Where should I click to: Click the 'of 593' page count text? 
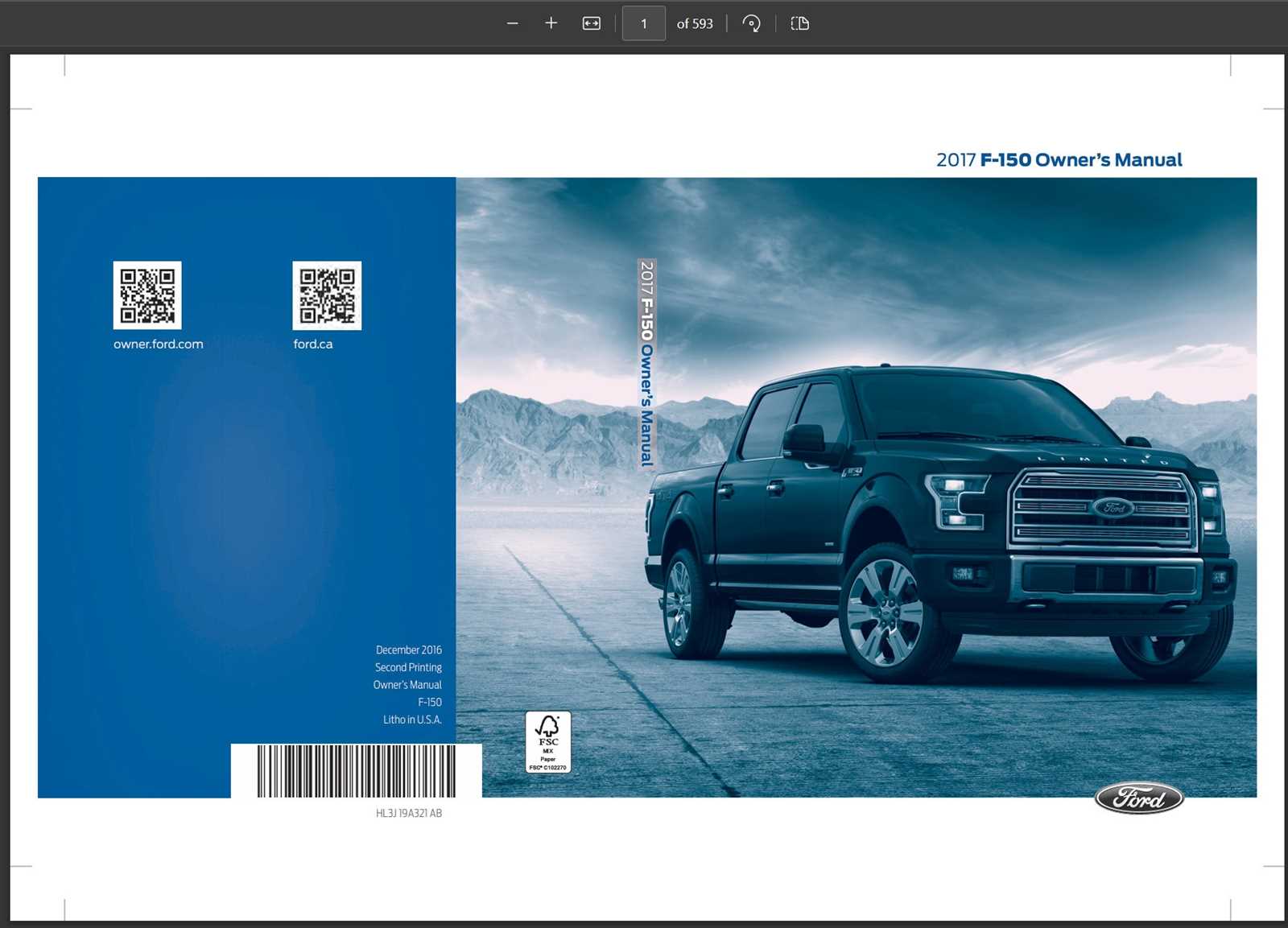point(695,24)
